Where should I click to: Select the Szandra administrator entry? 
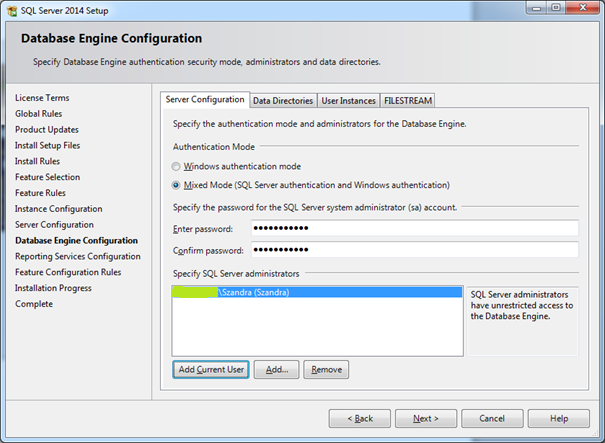[x=317, y=292]
